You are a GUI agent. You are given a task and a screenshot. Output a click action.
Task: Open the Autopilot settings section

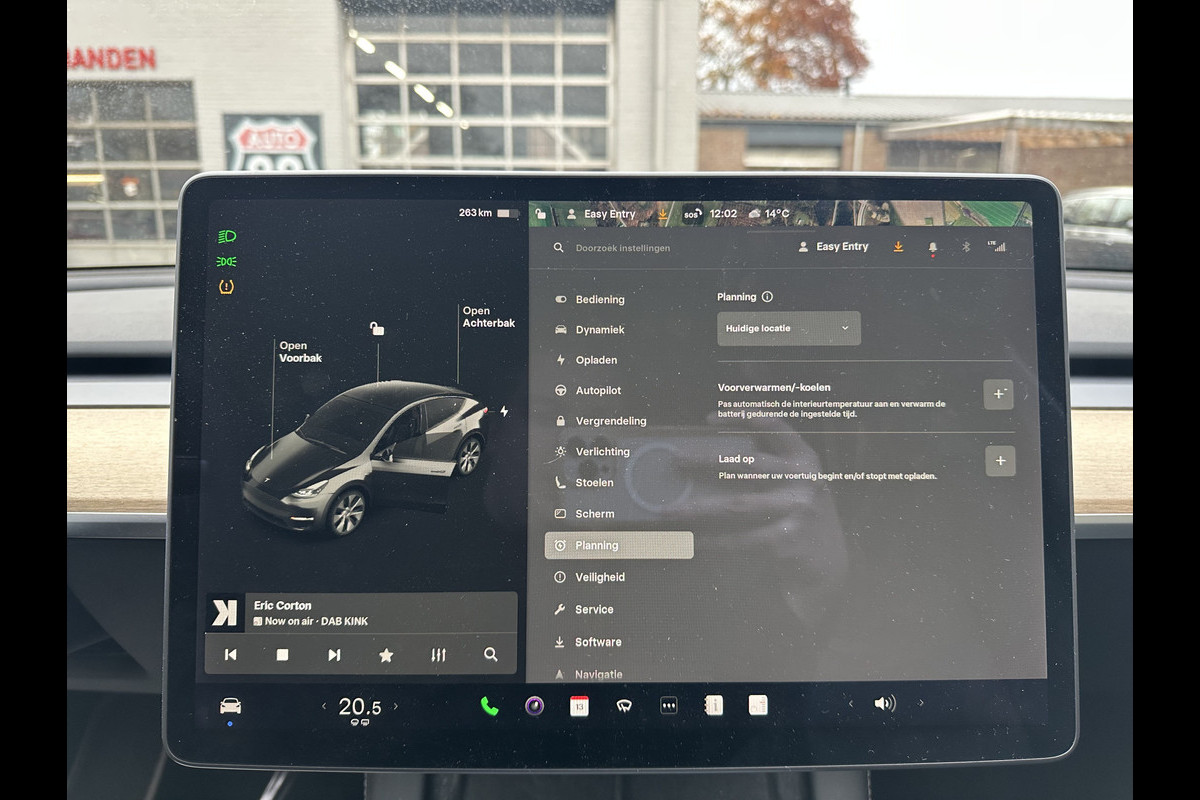598,391
